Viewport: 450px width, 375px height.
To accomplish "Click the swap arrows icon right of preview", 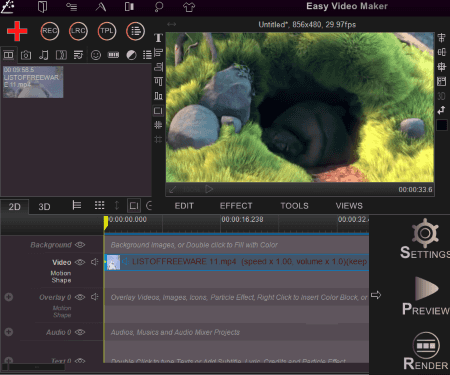I will 441,110.
